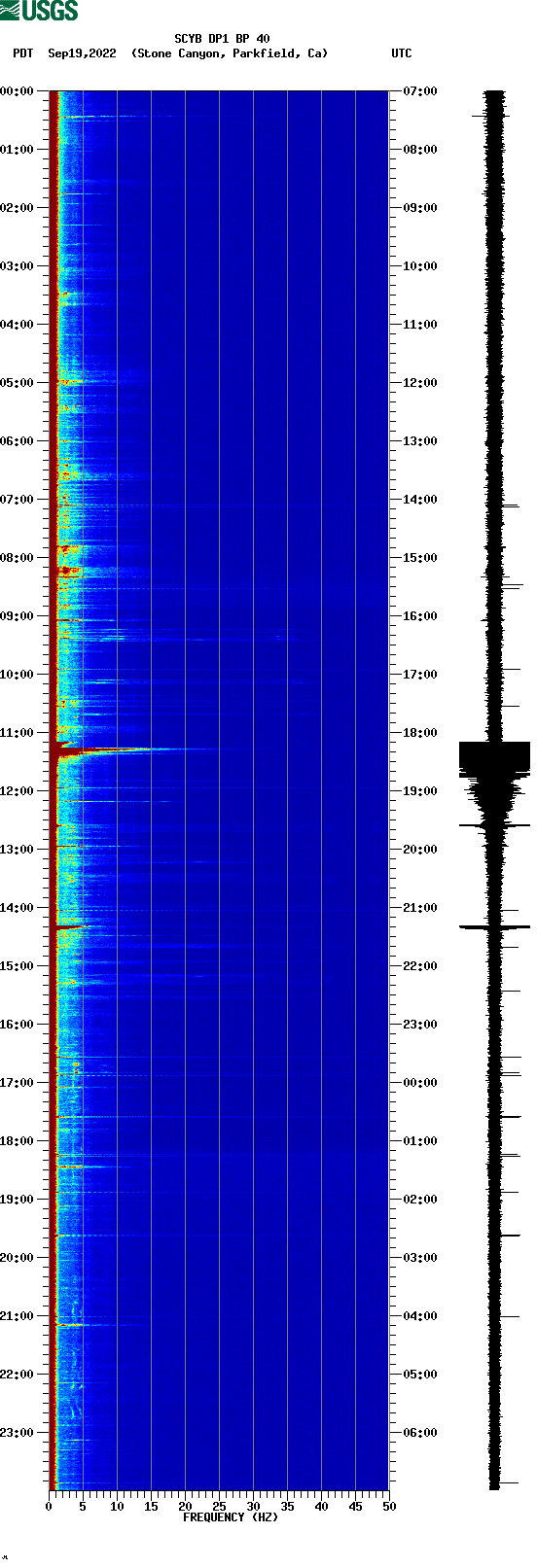
Task: Click the PDT time label '23:00'
Action: point(18,1433)
